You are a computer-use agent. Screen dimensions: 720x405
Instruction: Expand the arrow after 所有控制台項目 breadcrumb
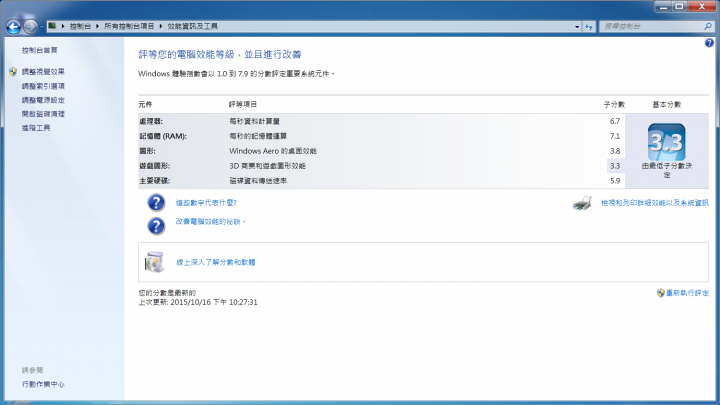point(161,26)
